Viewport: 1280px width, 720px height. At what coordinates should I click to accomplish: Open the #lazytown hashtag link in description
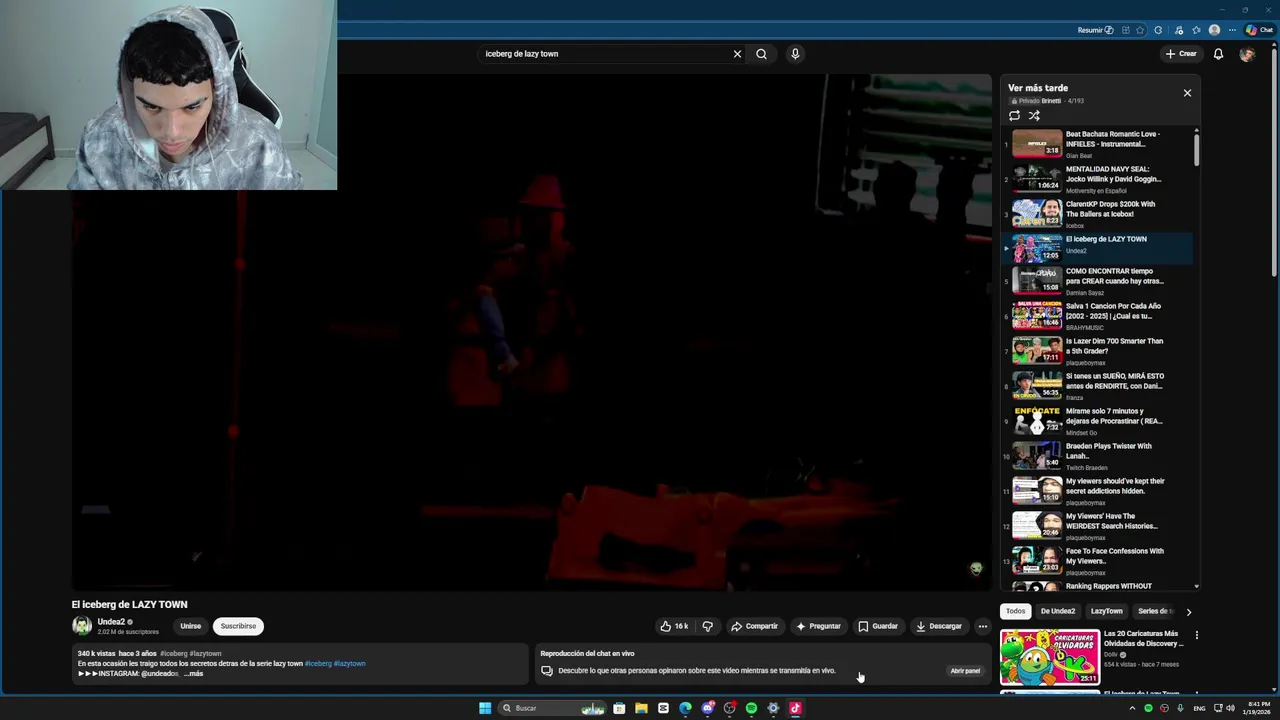tap(349, 664)
